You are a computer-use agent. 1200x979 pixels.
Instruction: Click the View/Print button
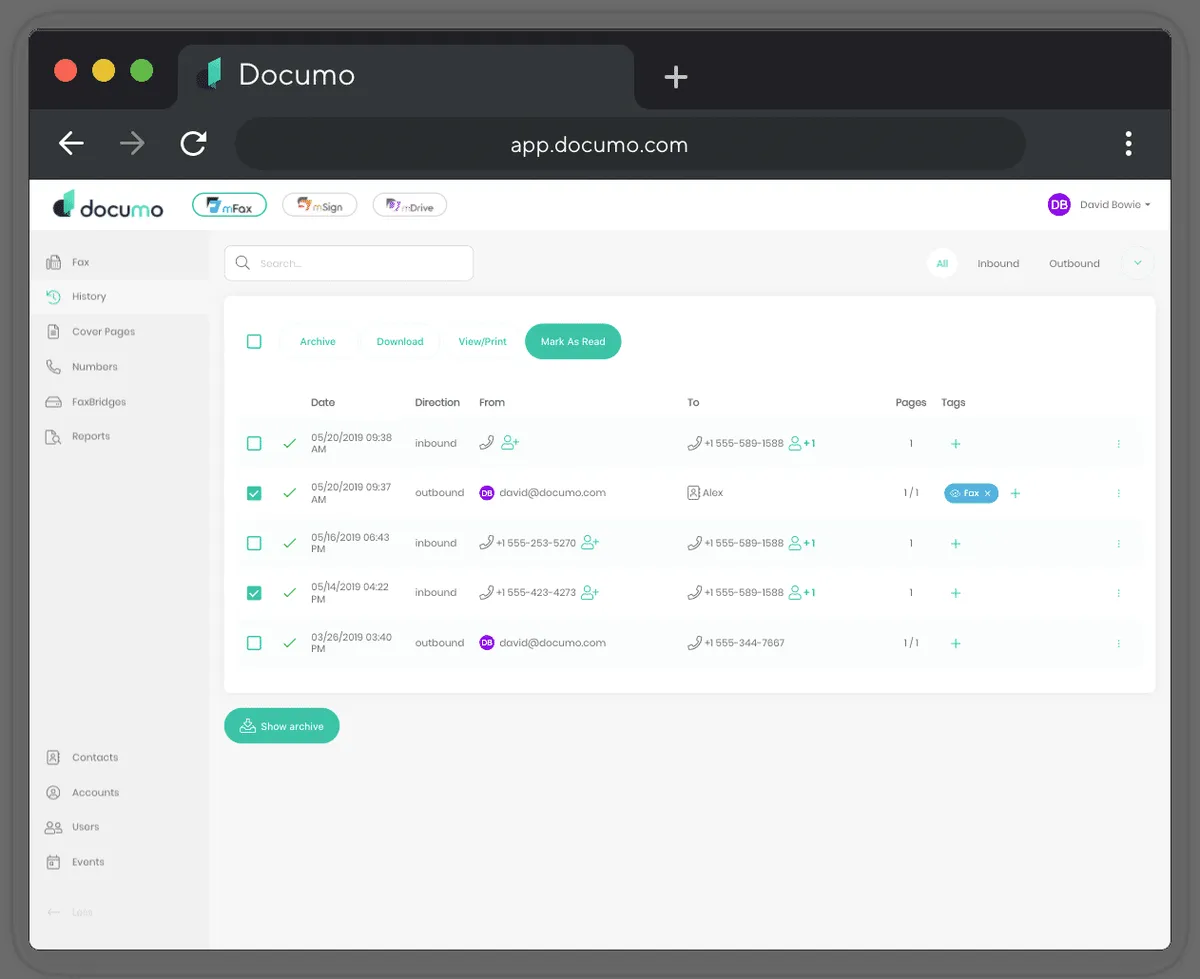coord(482,342)
